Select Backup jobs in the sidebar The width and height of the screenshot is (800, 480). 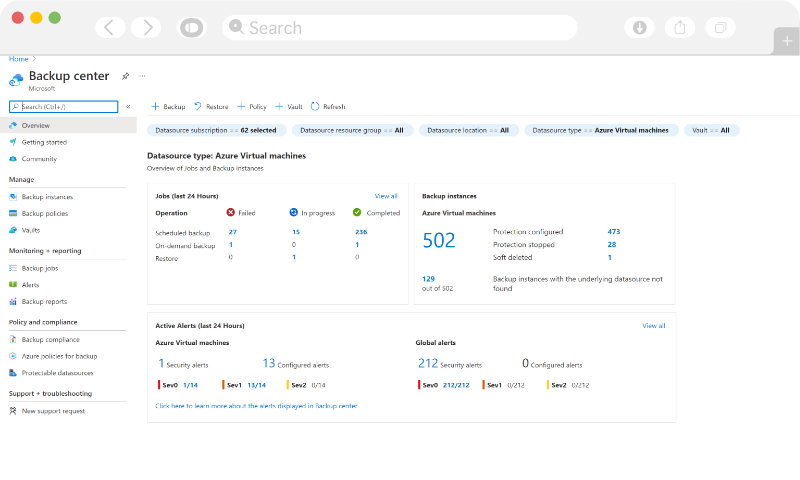tap(40, 269)
